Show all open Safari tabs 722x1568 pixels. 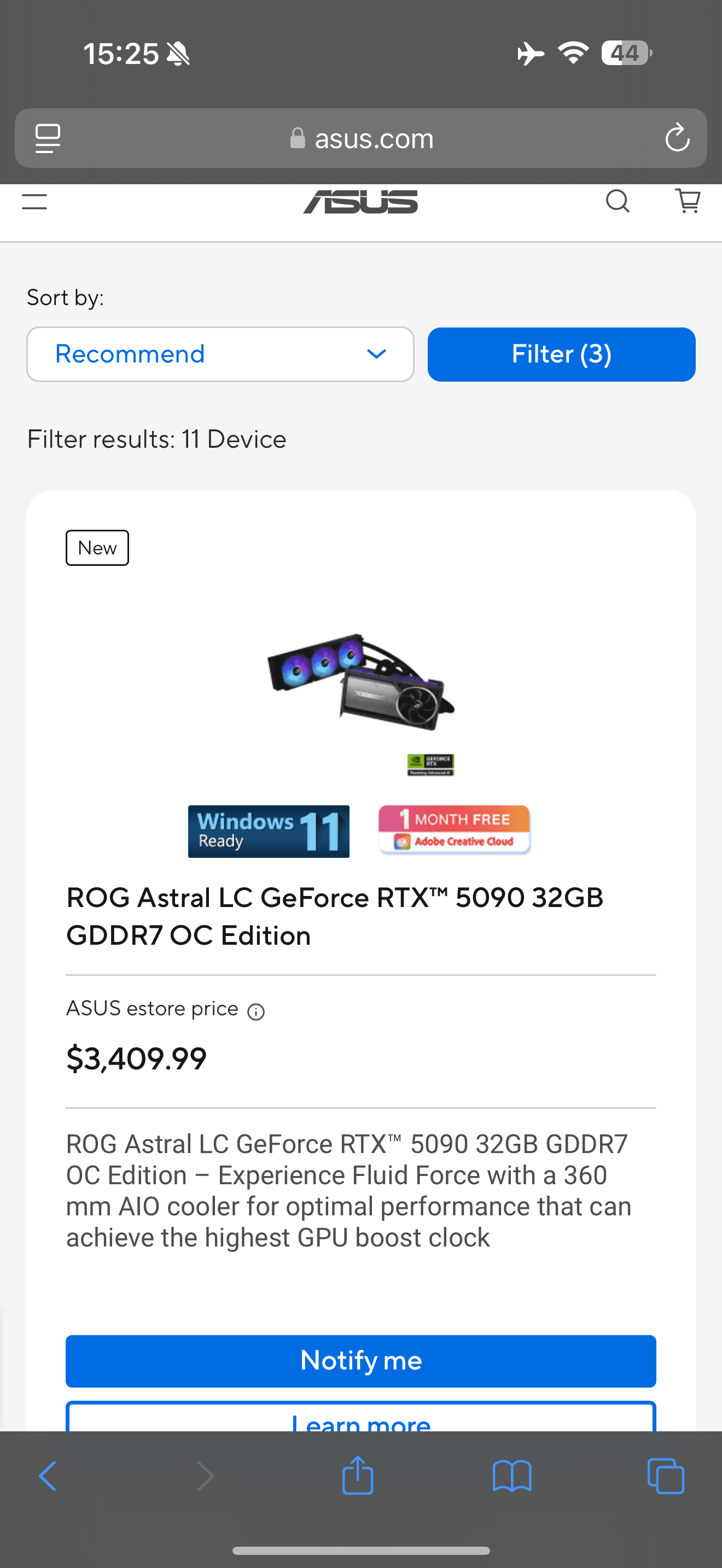click(665, 1476)
